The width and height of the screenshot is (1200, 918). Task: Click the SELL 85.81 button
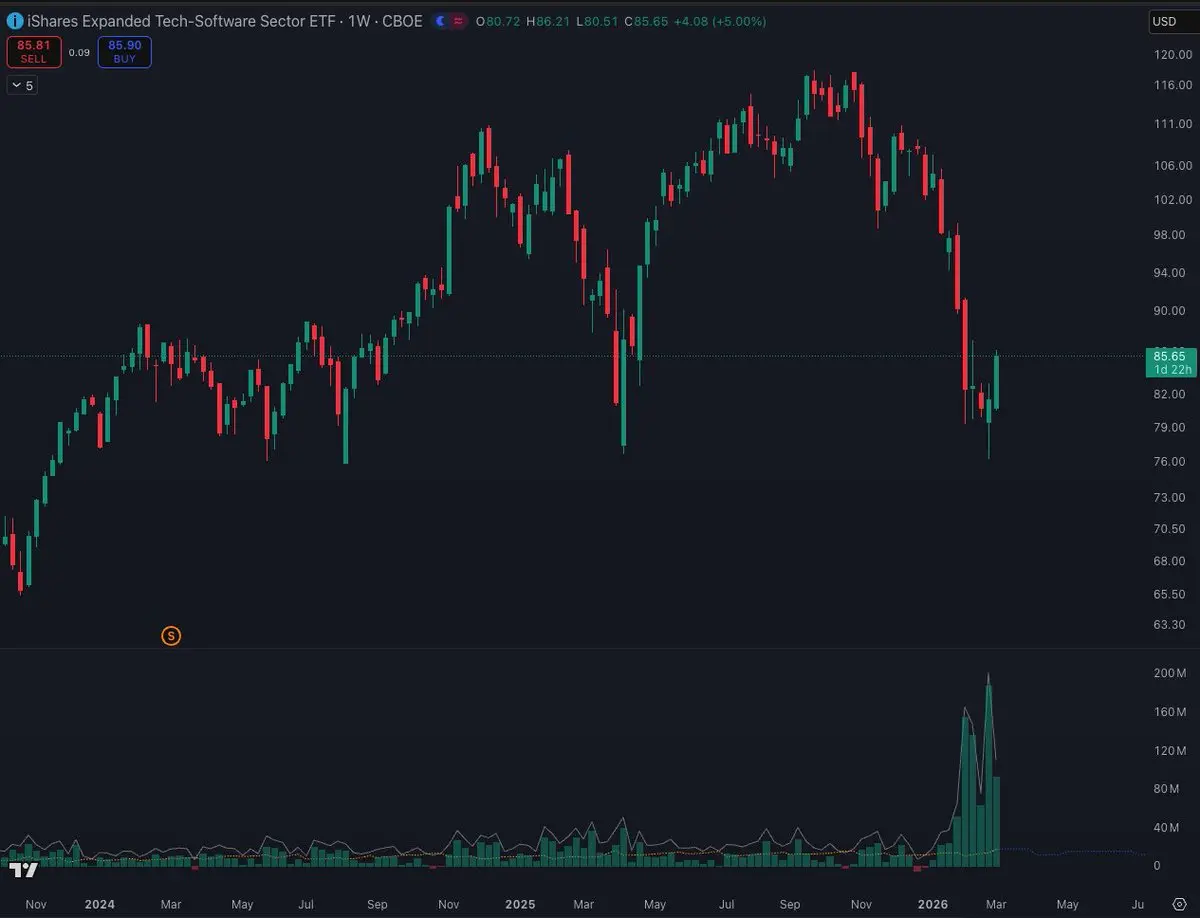pos(34,52)
